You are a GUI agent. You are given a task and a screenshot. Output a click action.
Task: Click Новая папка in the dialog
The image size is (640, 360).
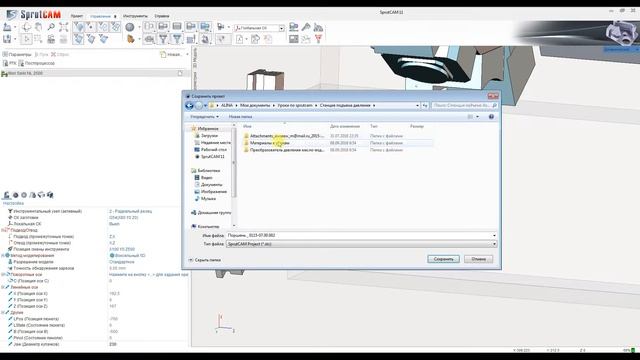click(240, 117)
